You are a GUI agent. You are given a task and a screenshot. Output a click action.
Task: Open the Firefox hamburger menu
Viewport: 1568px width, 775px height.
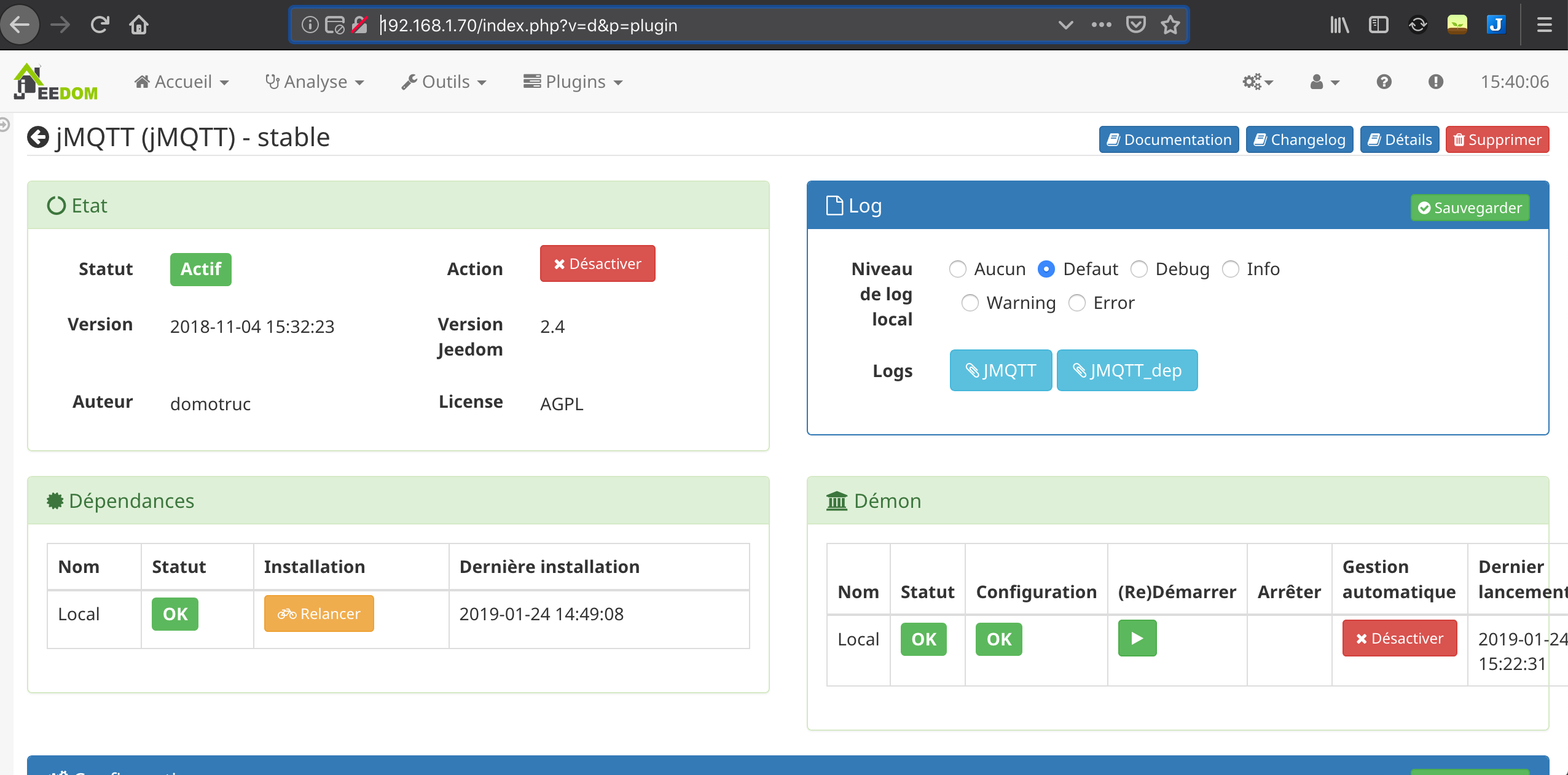1544,25
